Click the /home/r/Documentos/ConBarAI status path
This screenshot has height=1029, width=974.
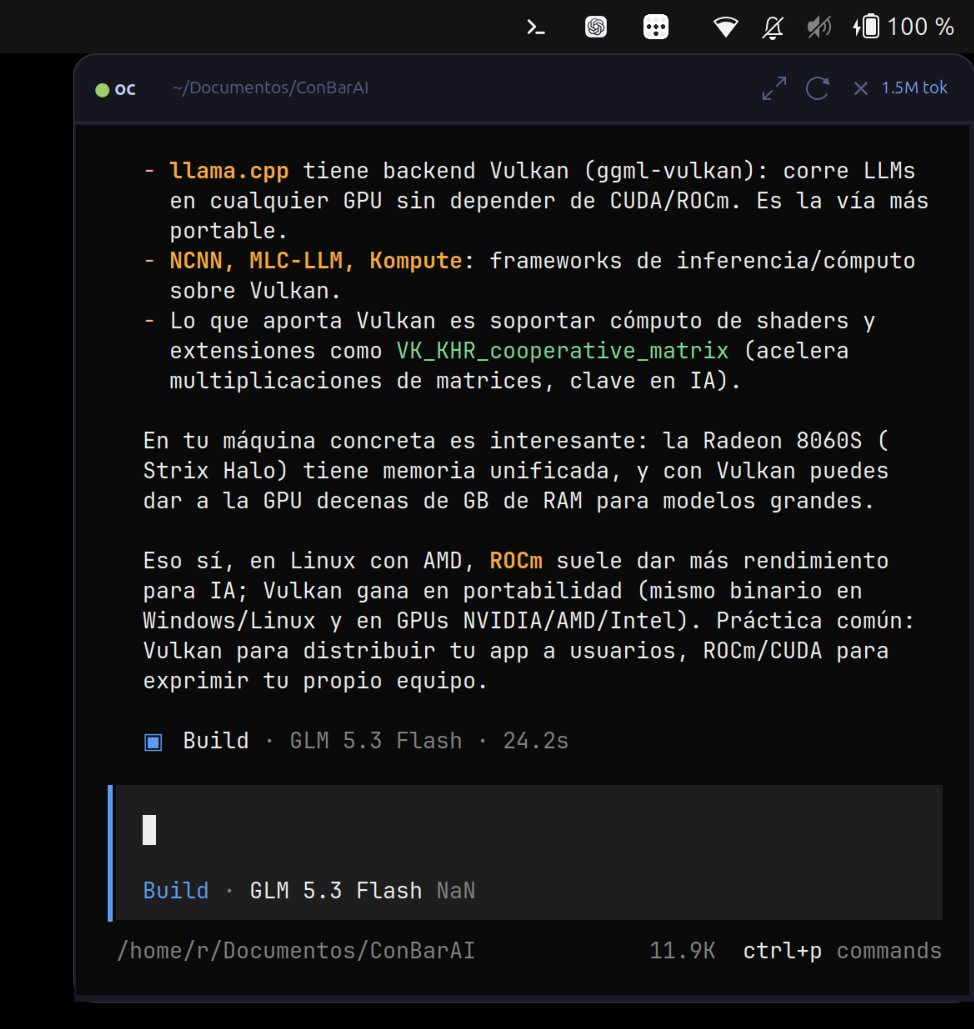[x=295, y=951]
